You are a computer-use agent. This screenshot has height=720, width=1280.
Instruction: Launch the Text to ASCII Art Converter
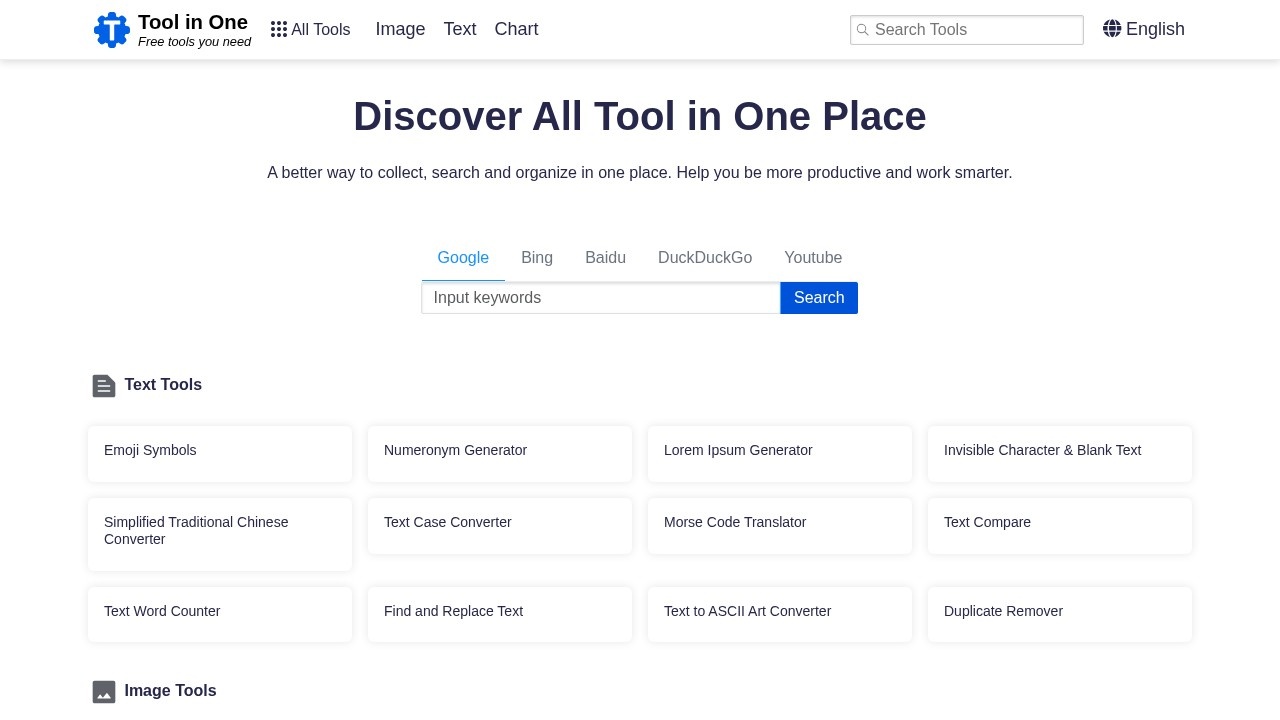click(780, 614)
